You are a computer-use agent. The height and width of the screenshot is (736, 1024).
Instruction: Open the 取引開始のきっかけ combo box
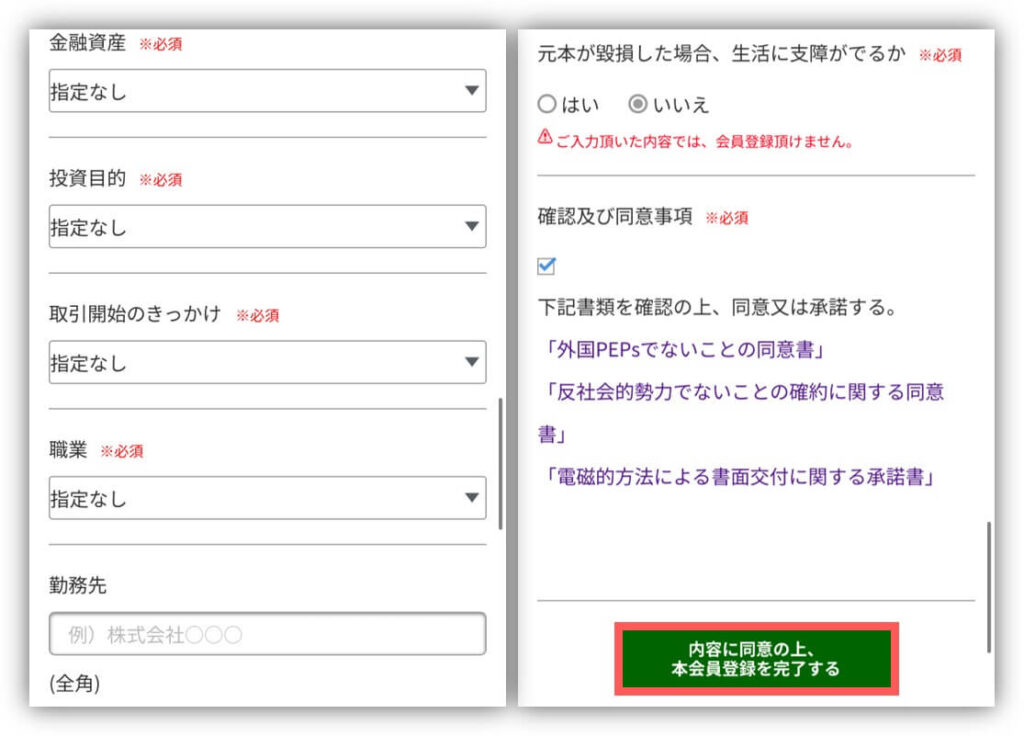(267, 362)
